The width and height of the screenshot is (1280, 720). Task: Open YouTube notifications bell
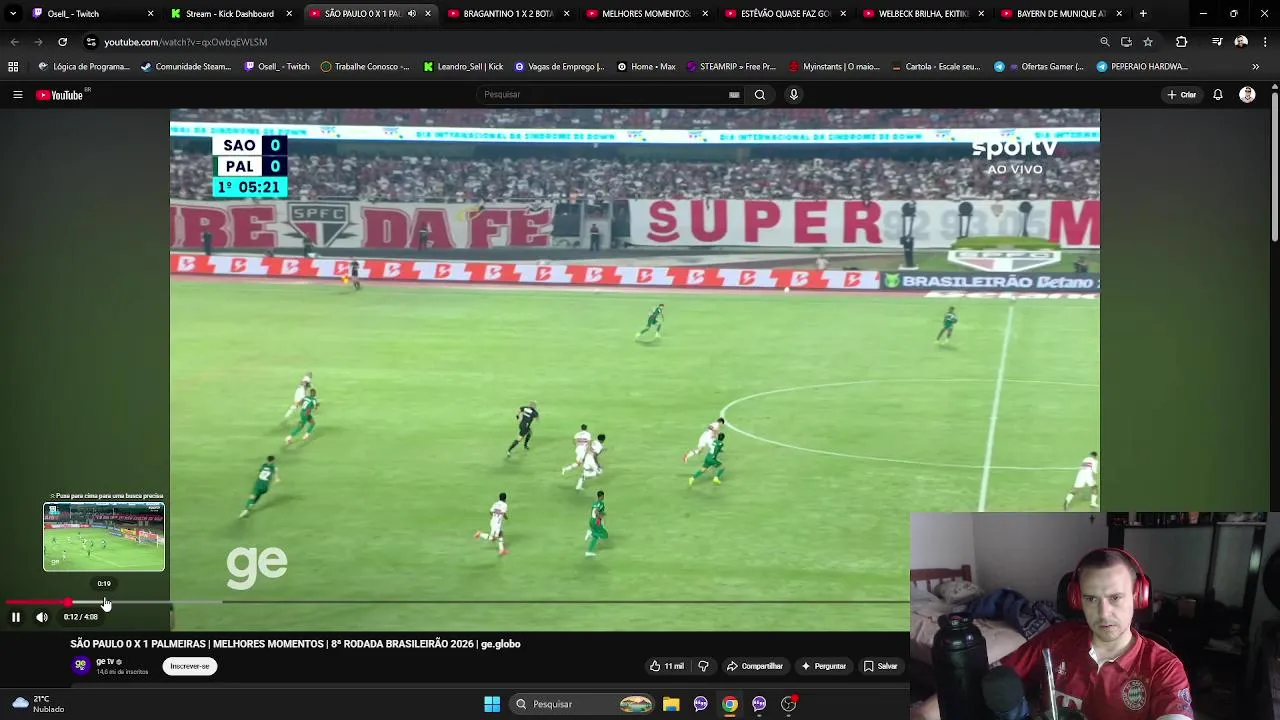click(1218, 95)
